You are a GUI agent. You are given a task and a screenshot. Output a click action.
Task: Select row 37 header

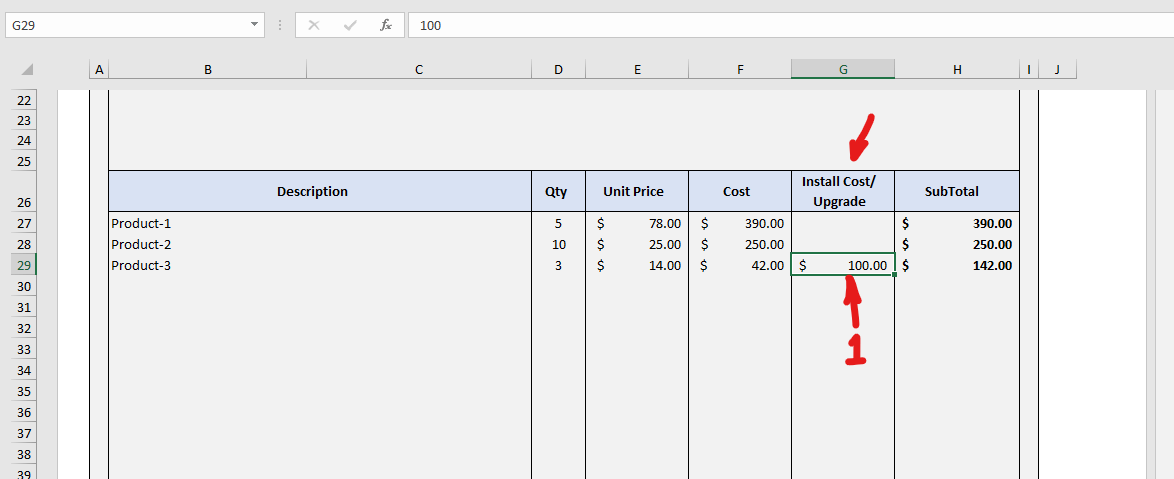pyautogui.click(x=24, y=433)
